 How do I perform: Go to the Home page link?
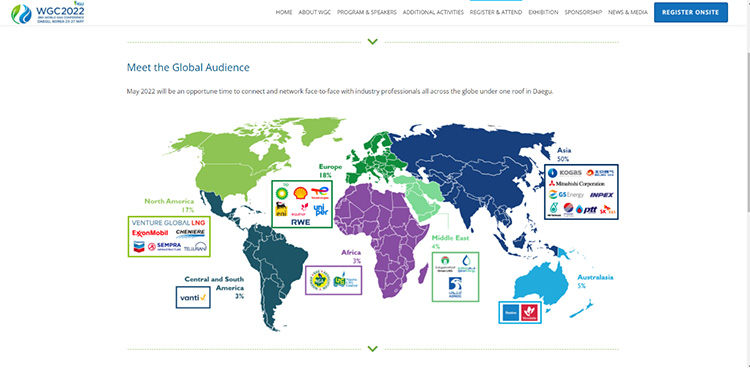pos(284,12)
